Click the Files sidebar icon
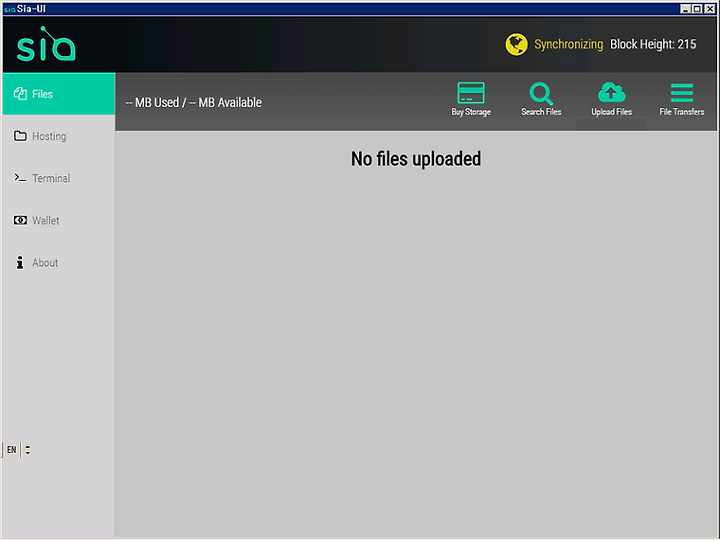Viewport: 720px width, 540px height. pyautogui.click(x=20, y=94)
